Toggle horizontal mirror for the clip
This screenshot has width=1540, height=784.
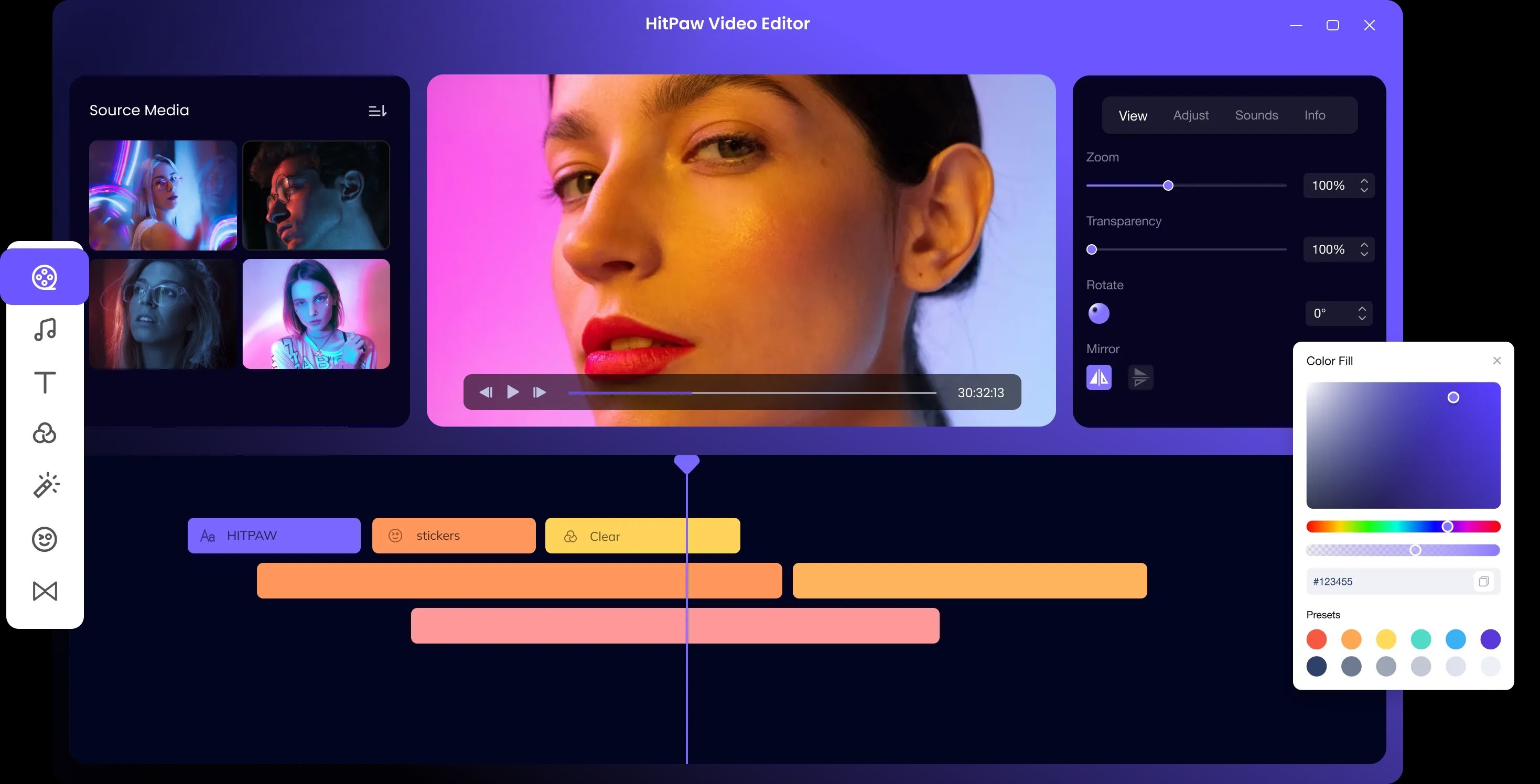pos(1099,377)
